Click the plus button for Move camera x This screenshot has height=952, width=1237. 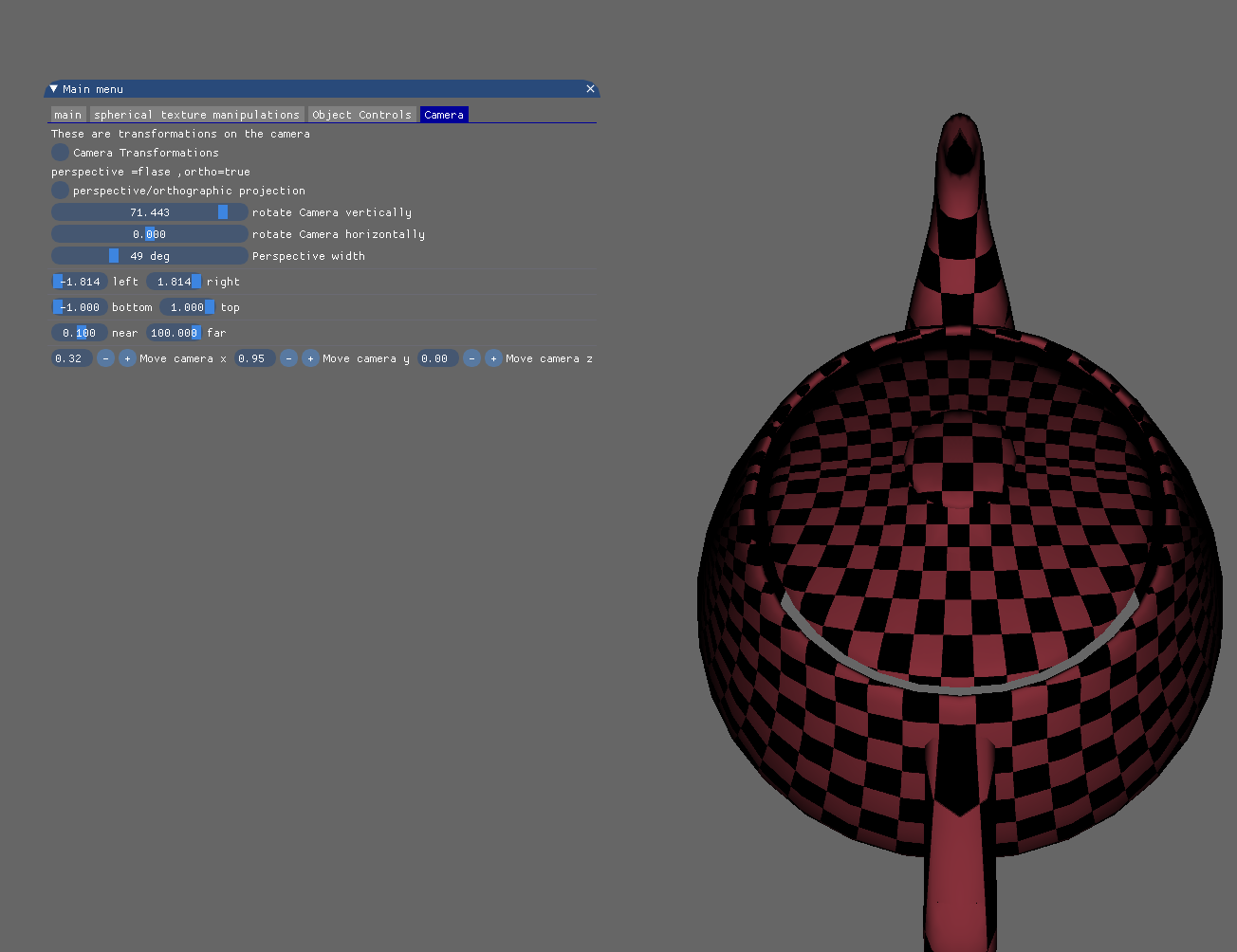pos(127,357)
